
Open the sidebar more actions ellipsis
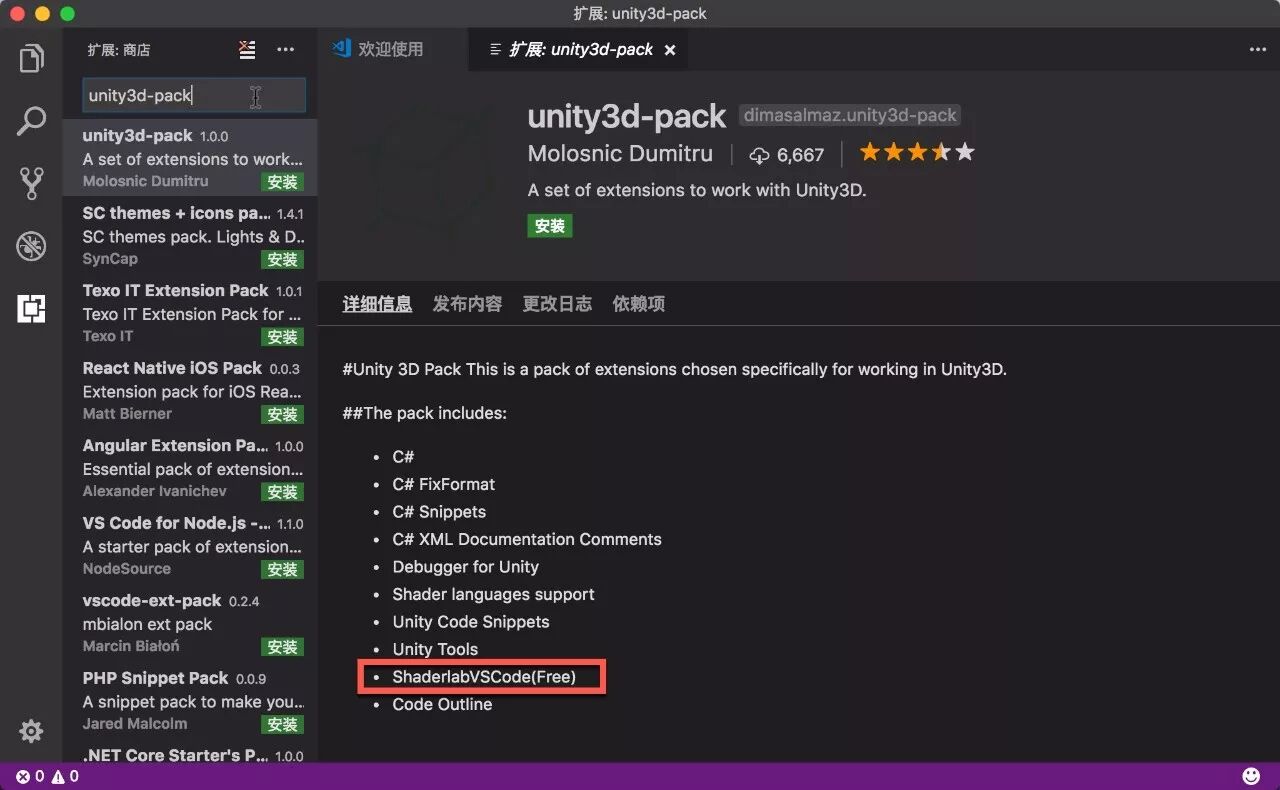click(x=286, y=49)
